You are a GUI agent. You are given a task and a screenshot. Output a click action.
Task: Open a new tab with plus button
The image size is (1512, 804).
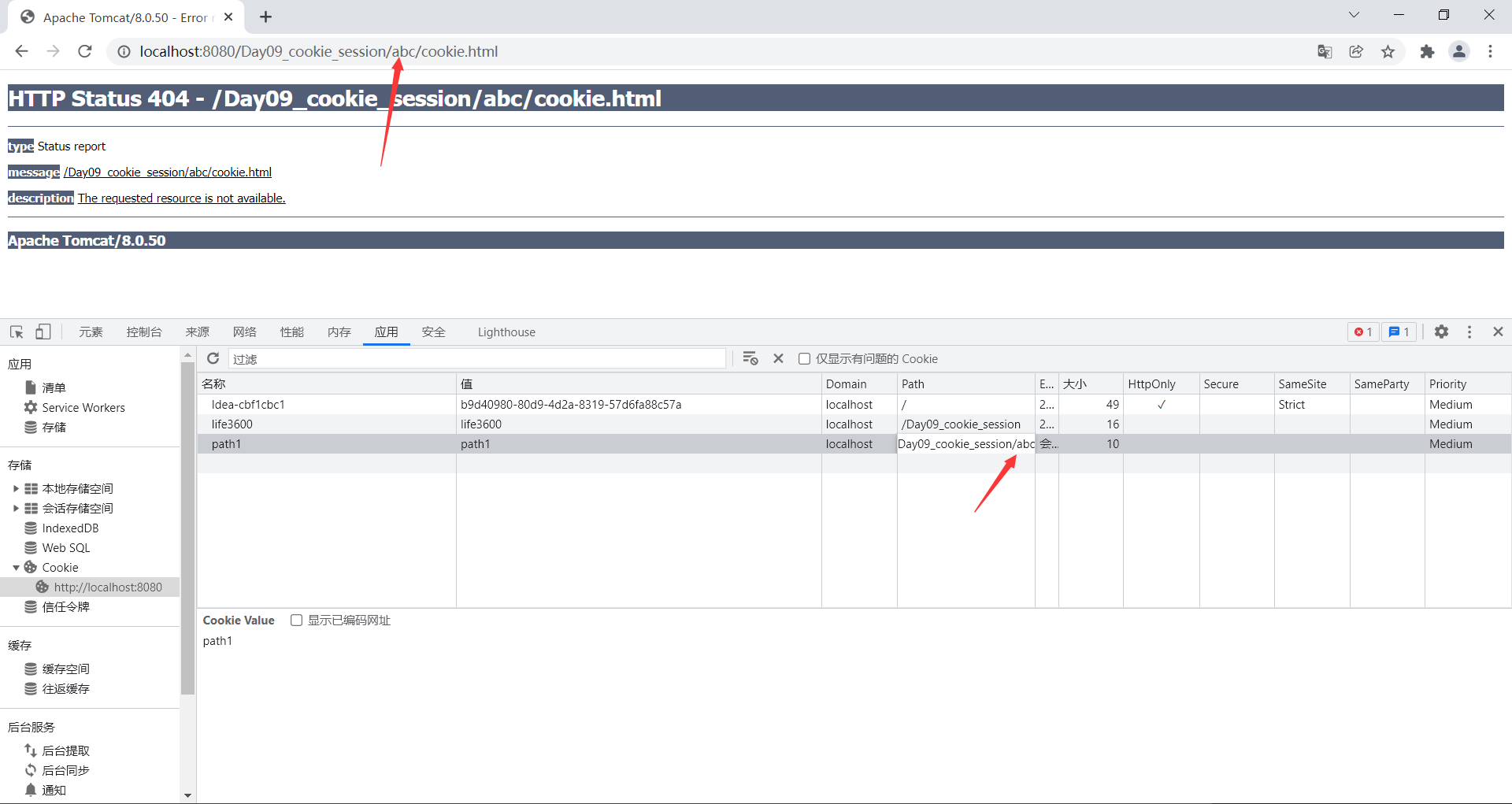click(266, 17)
